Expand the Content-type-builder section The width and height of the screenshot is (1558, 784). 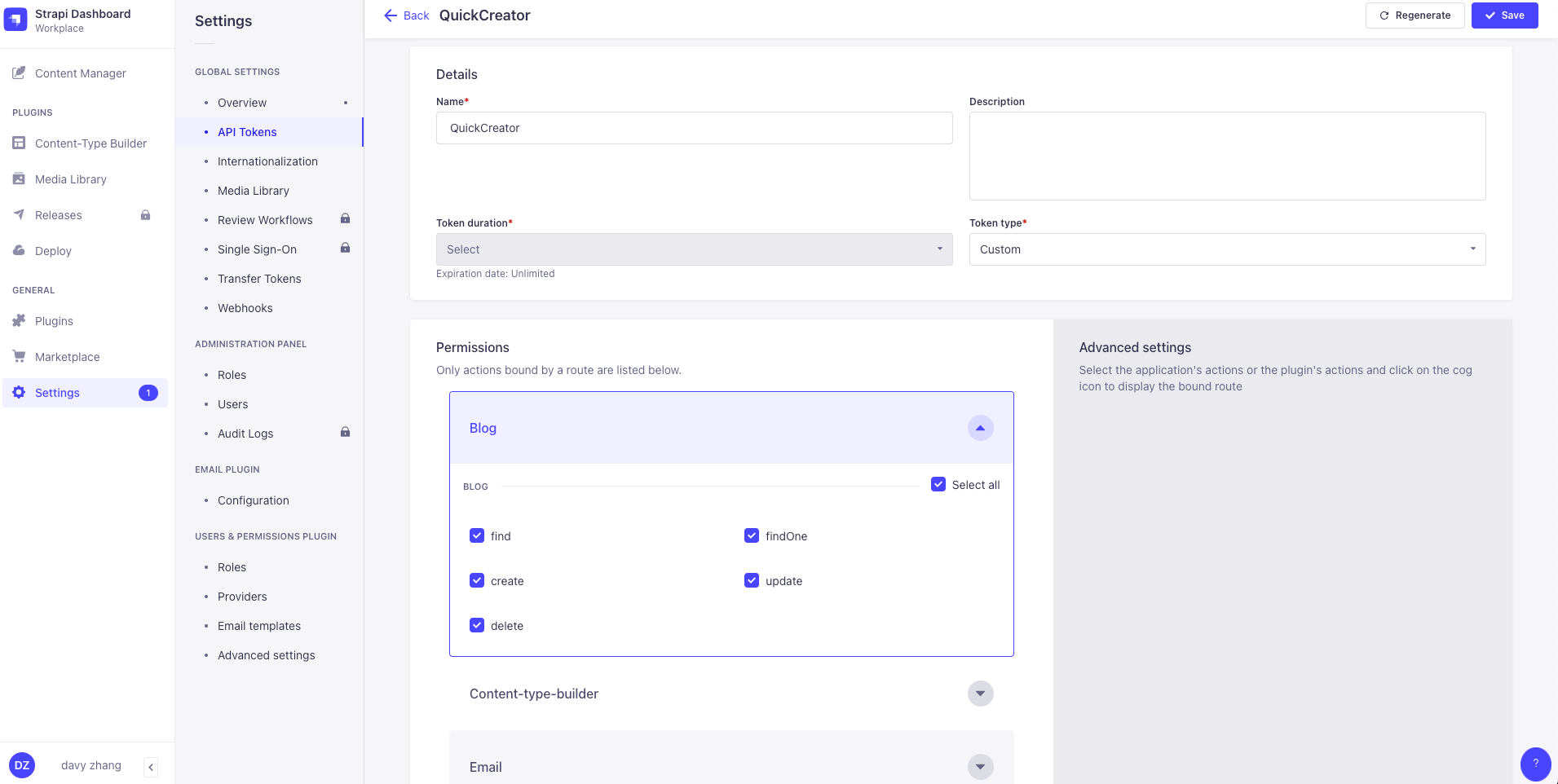pos(981,694)
